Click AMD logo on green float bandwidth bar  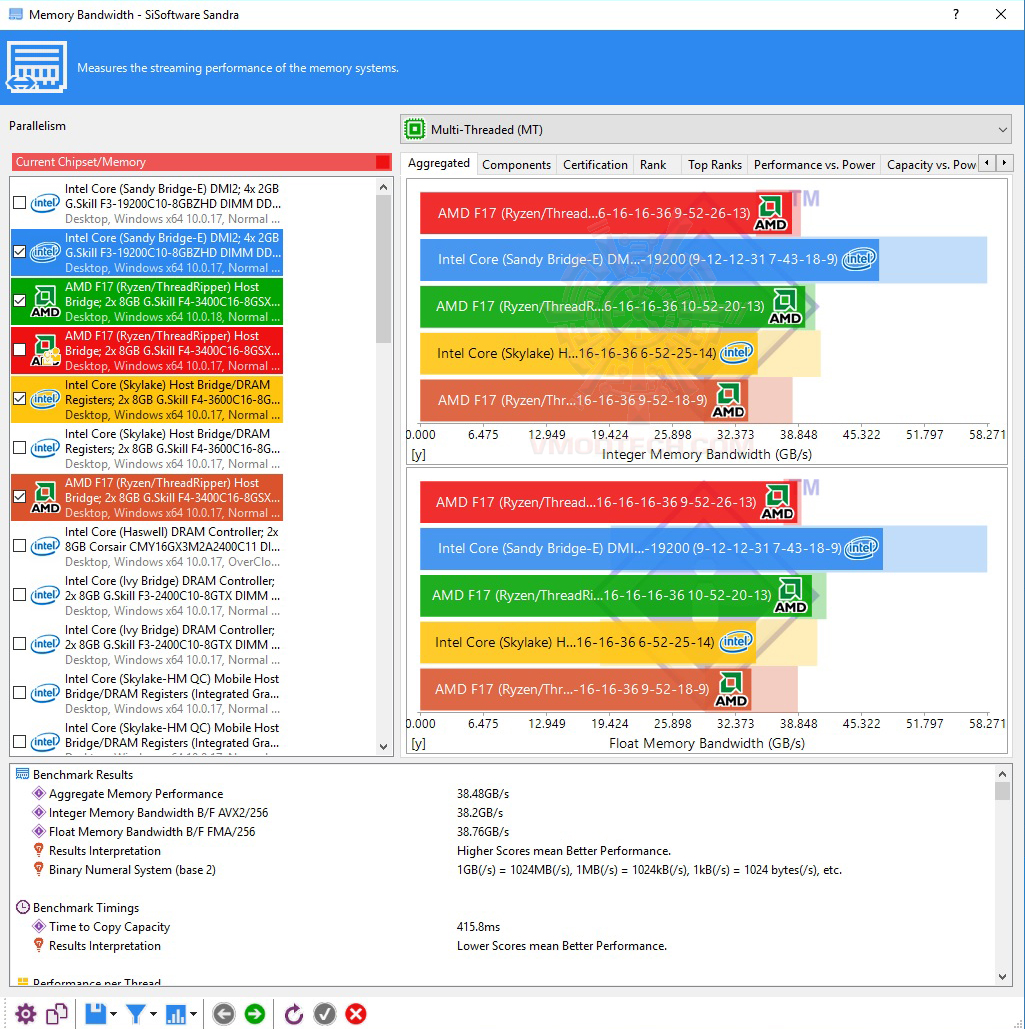tap(790, 595)
